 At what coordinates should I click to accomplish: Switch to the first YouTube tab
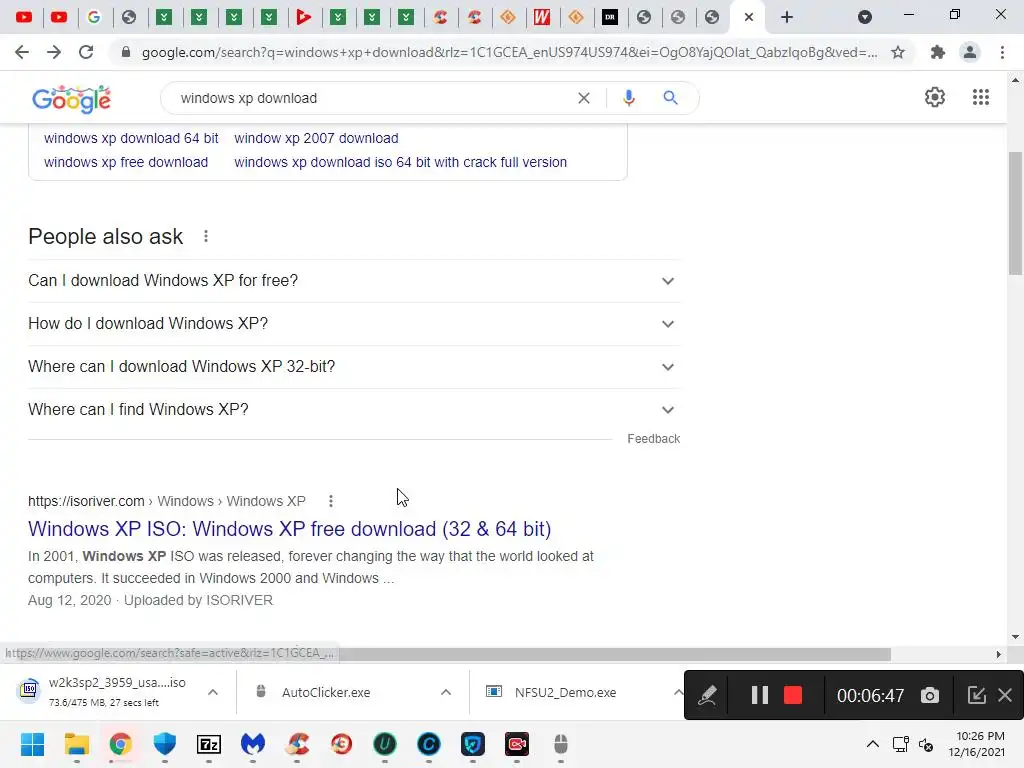pos(24,17)
